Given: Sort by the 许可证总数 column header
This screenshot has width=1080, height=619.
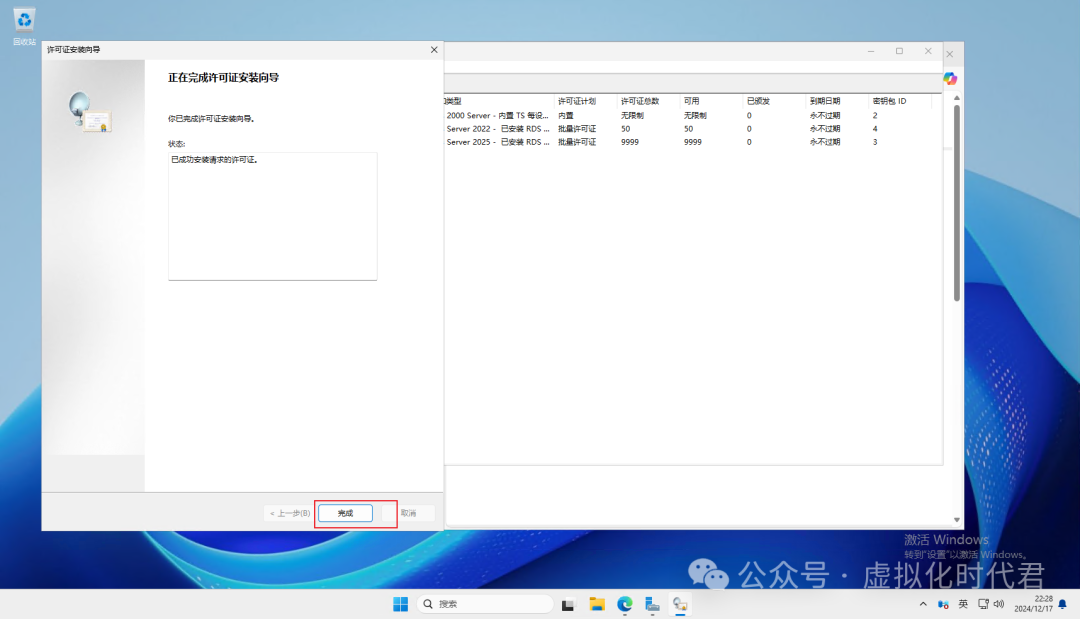Looking at the screenshot, I should pos(640,101).
